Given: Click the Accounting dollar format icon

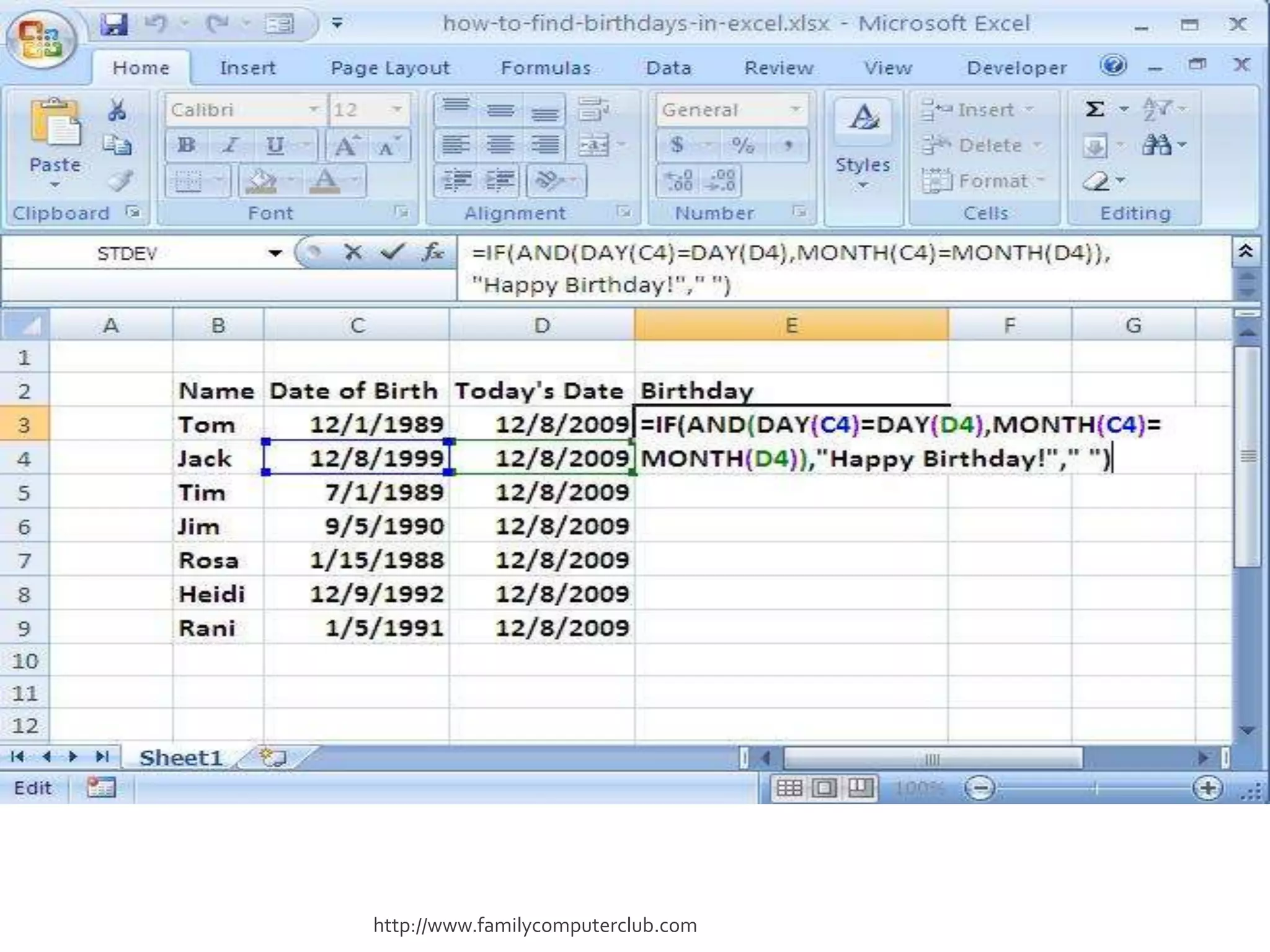Looking at the screenshot, I should pos(677,145).
